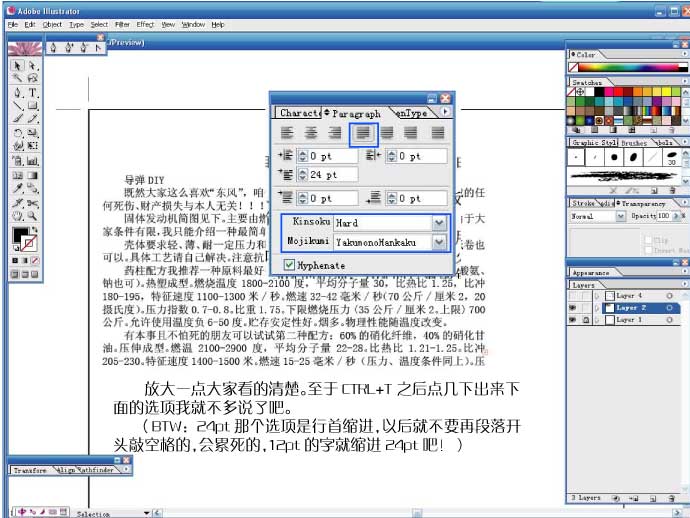Pick a color from the spectrum bar
Viewport: 690px width, 518px height.
point(628,67)
